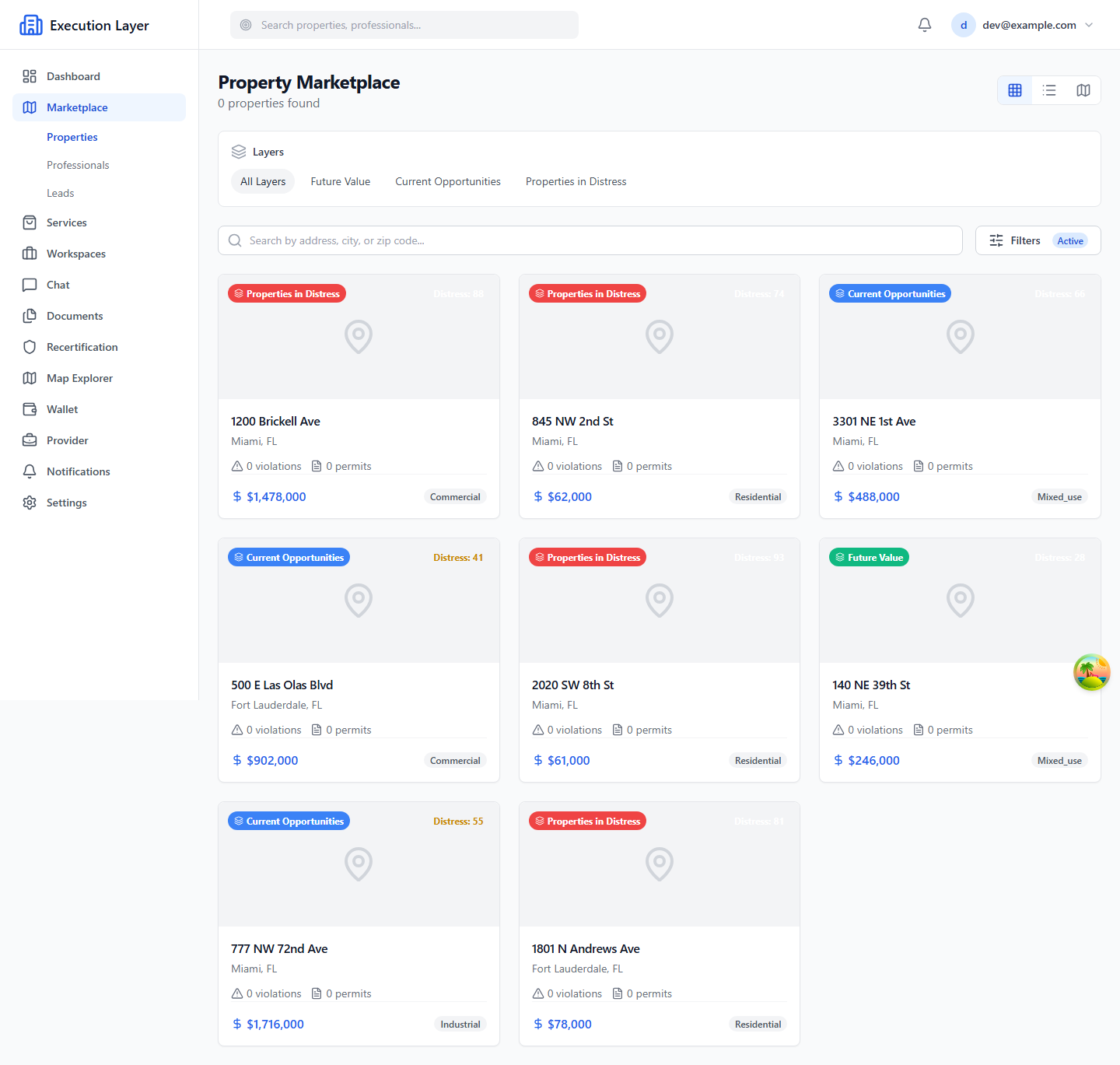The width and height of the screenshot is (1120, 1065).
Task: Select the Properties in Distress layer tab
Action: [x=576, y=181]
